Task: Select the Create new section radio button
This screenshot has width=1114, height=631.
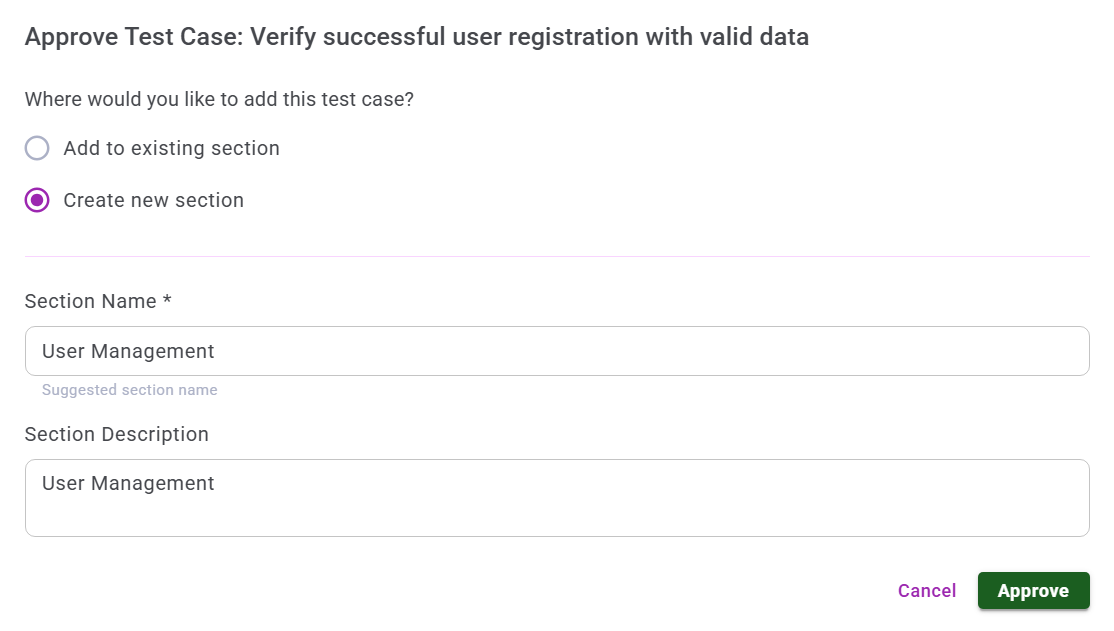Action: pyautogui.click(x=37, y=201)
